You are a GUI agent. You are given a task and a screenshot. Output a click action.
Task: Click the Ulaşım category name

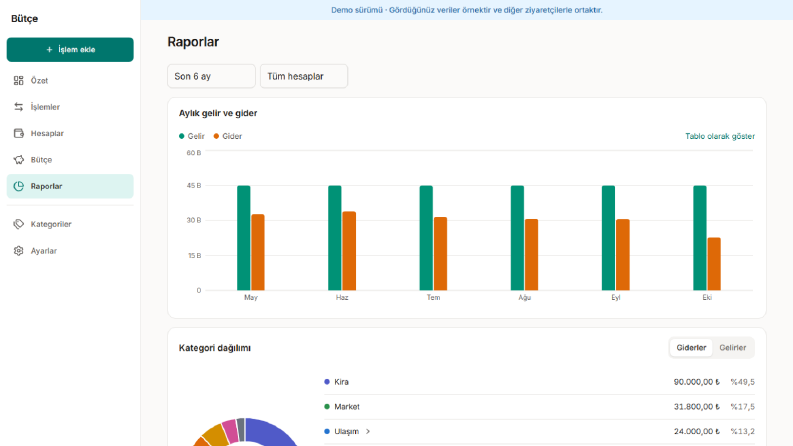click(346, 431)
